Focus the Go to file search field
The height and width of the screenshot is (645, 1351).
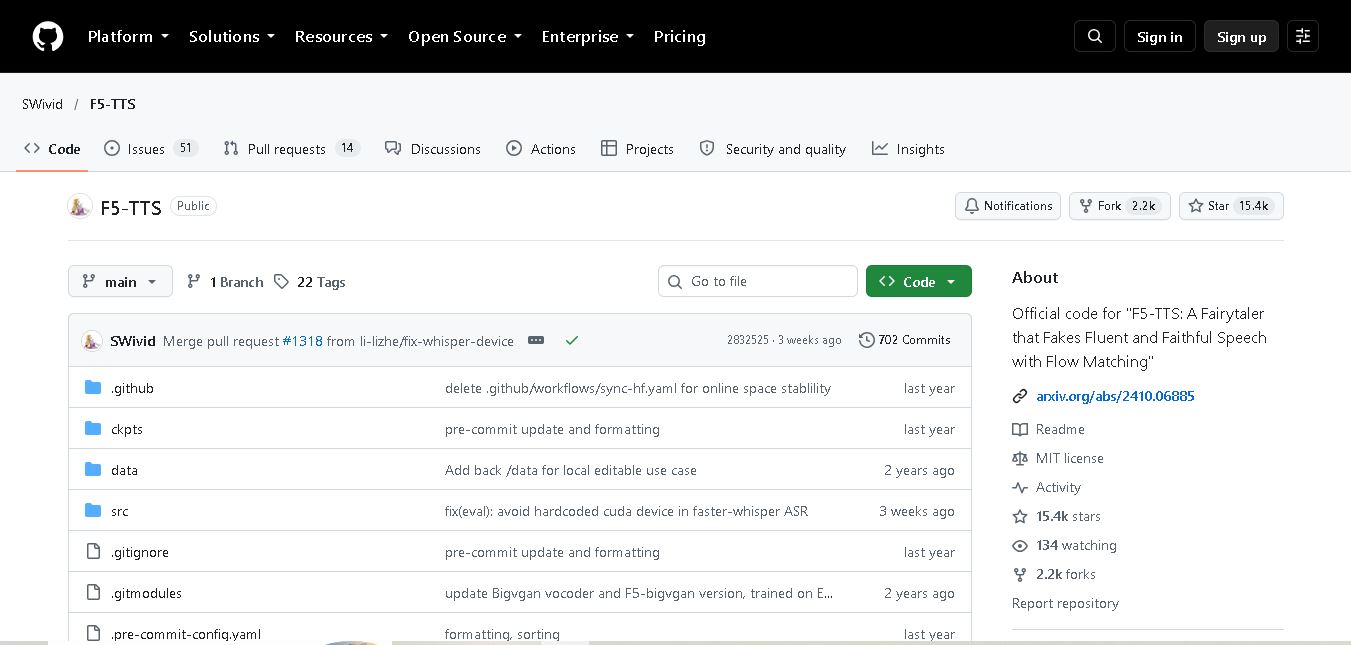point(758,281)
